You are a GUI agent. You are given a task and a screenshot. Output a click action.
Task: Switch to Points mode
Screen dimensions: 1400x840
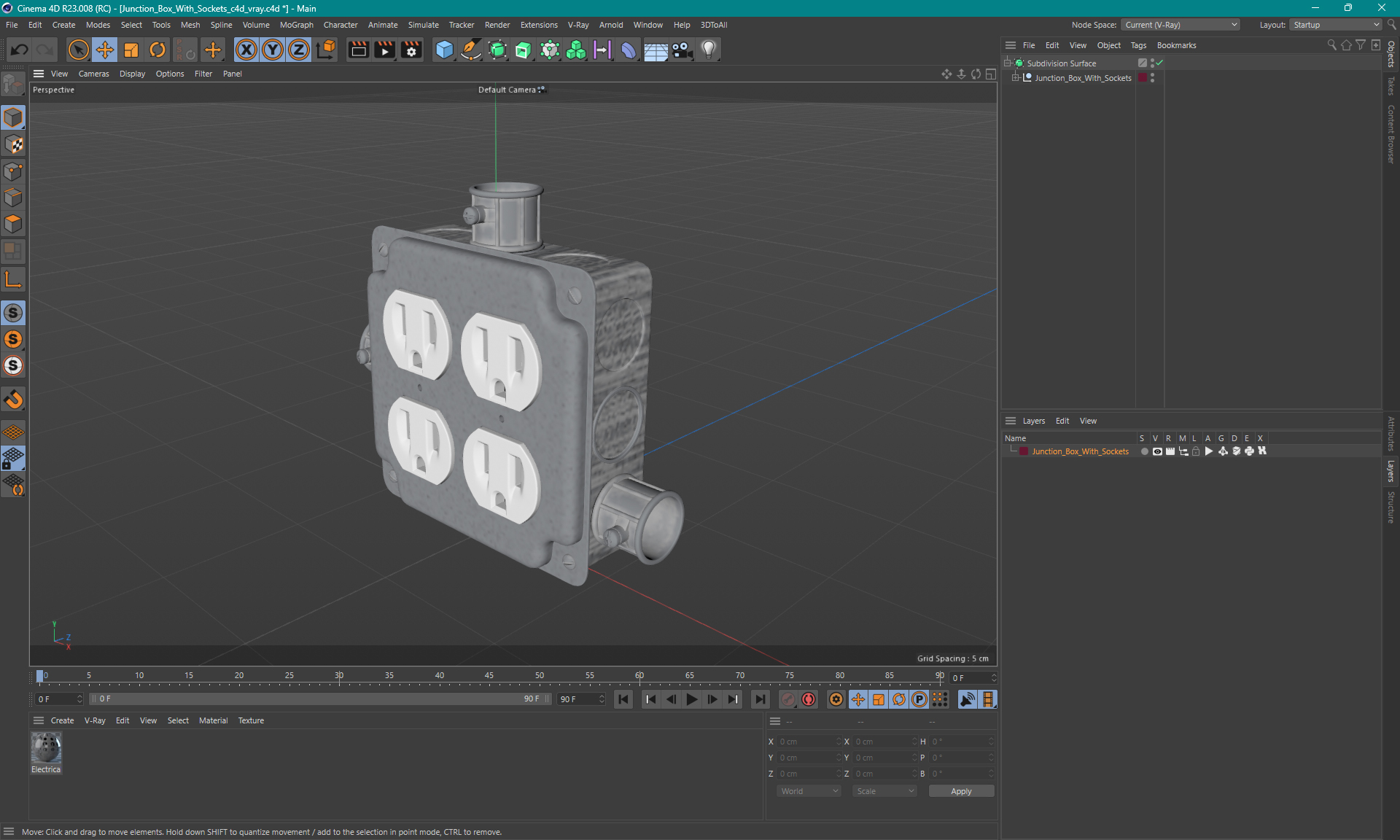click(x=13, y=171)
